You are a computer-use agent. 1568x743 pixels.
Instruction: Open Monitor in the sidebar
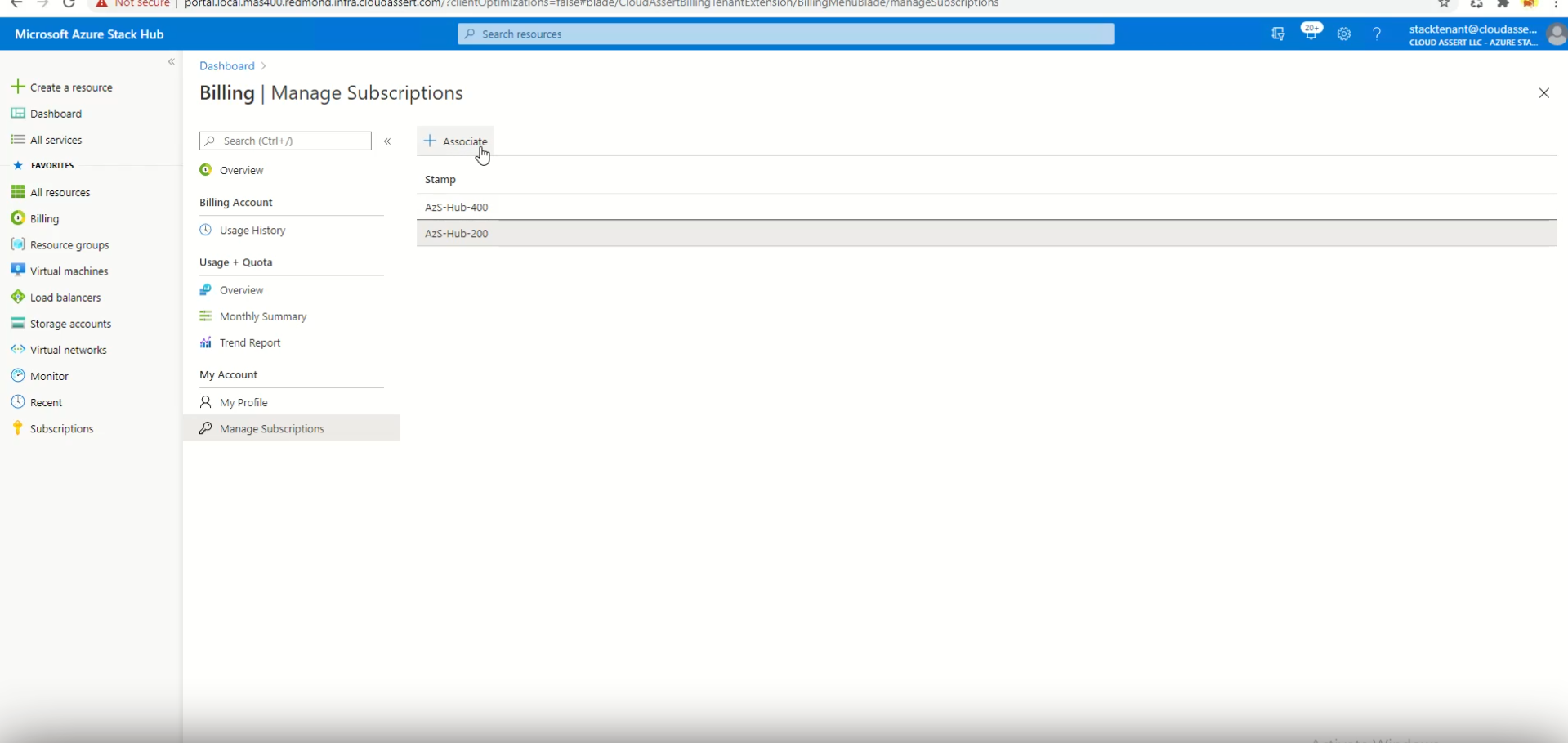(x=49, y=376)
